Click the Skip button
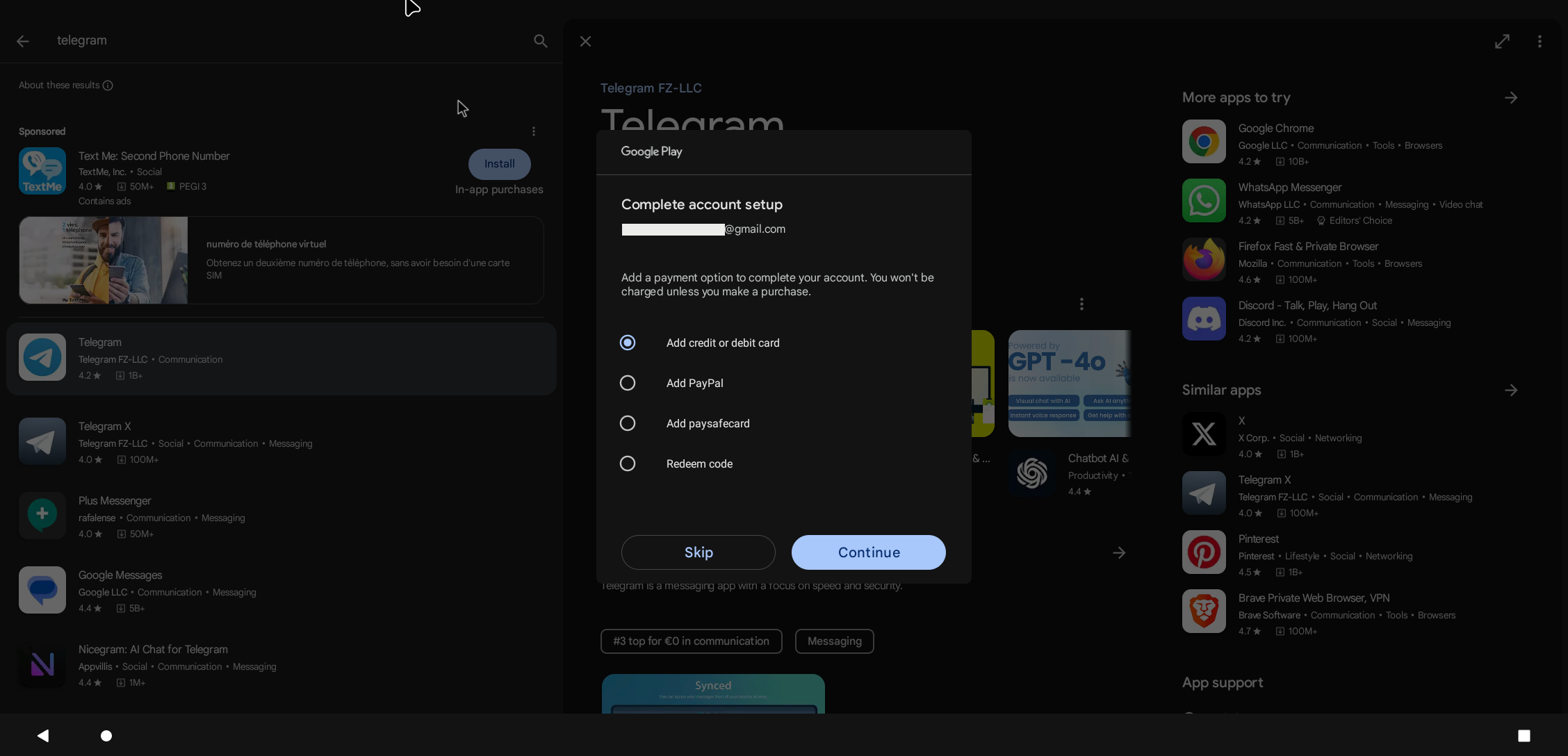This screenshot has height=756, width=1568. (698, 552)
